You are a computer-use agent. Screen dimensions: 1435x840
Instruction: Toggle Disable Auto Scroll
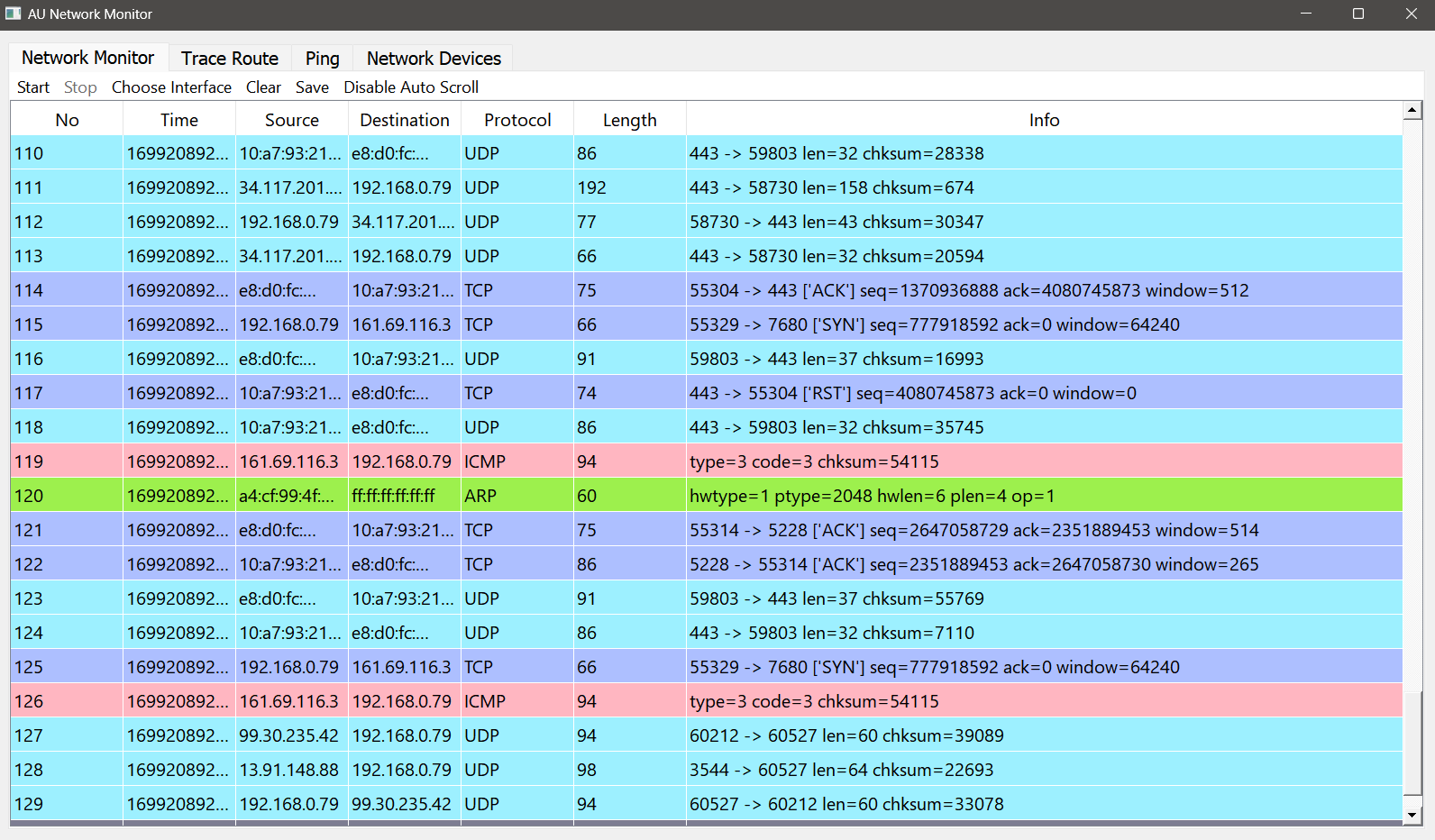point(411,87)
